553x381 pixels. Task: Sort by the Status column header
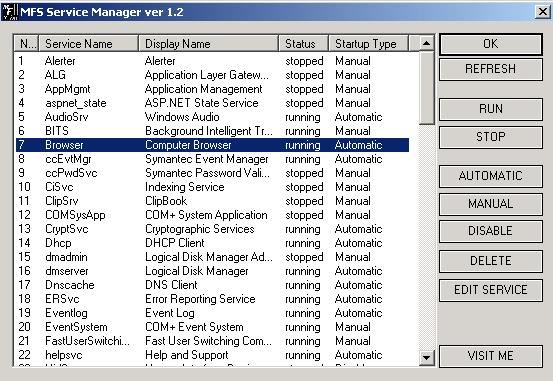pos(304,44)
